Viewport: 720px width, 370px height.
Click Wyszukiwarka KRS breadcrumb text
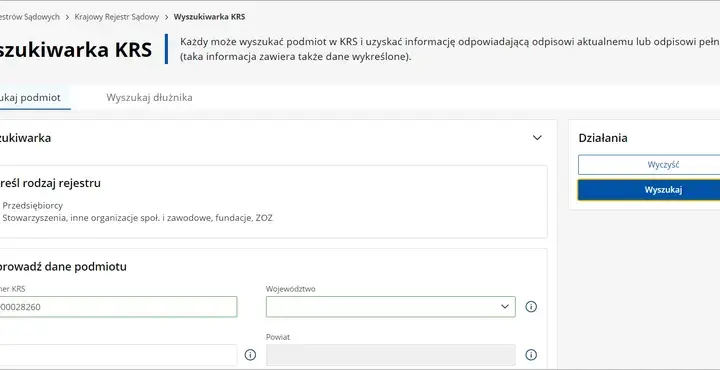209,17
